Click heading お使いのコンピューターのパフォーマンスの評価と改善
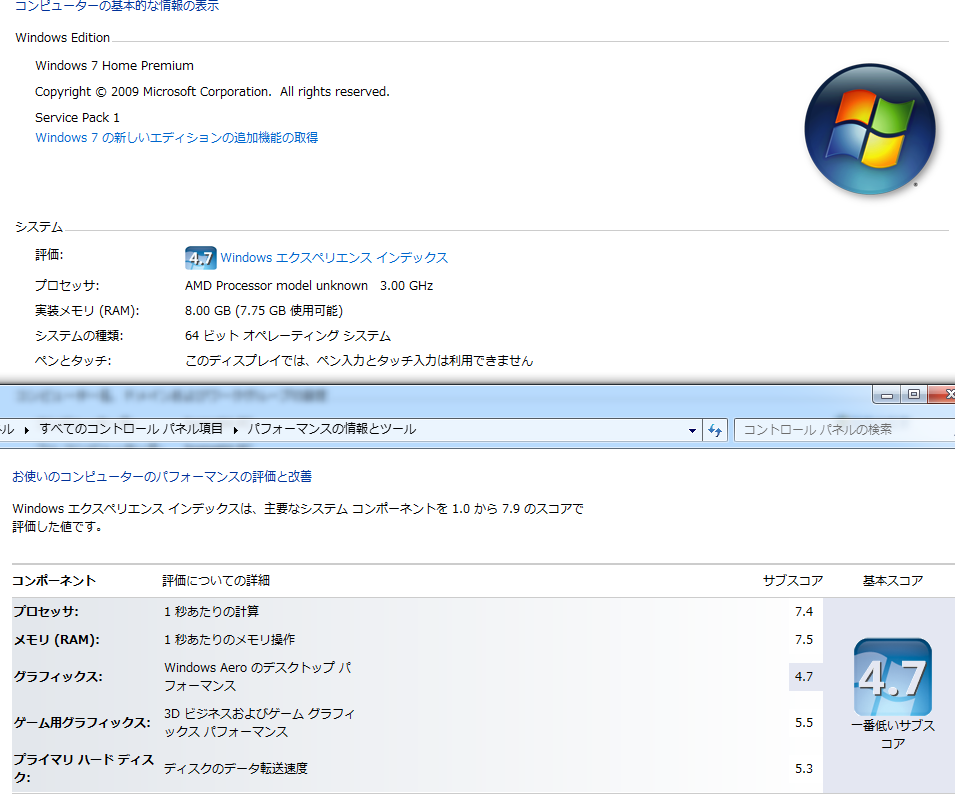The width and height of the screenshot is (955, 794). (162, 476)
